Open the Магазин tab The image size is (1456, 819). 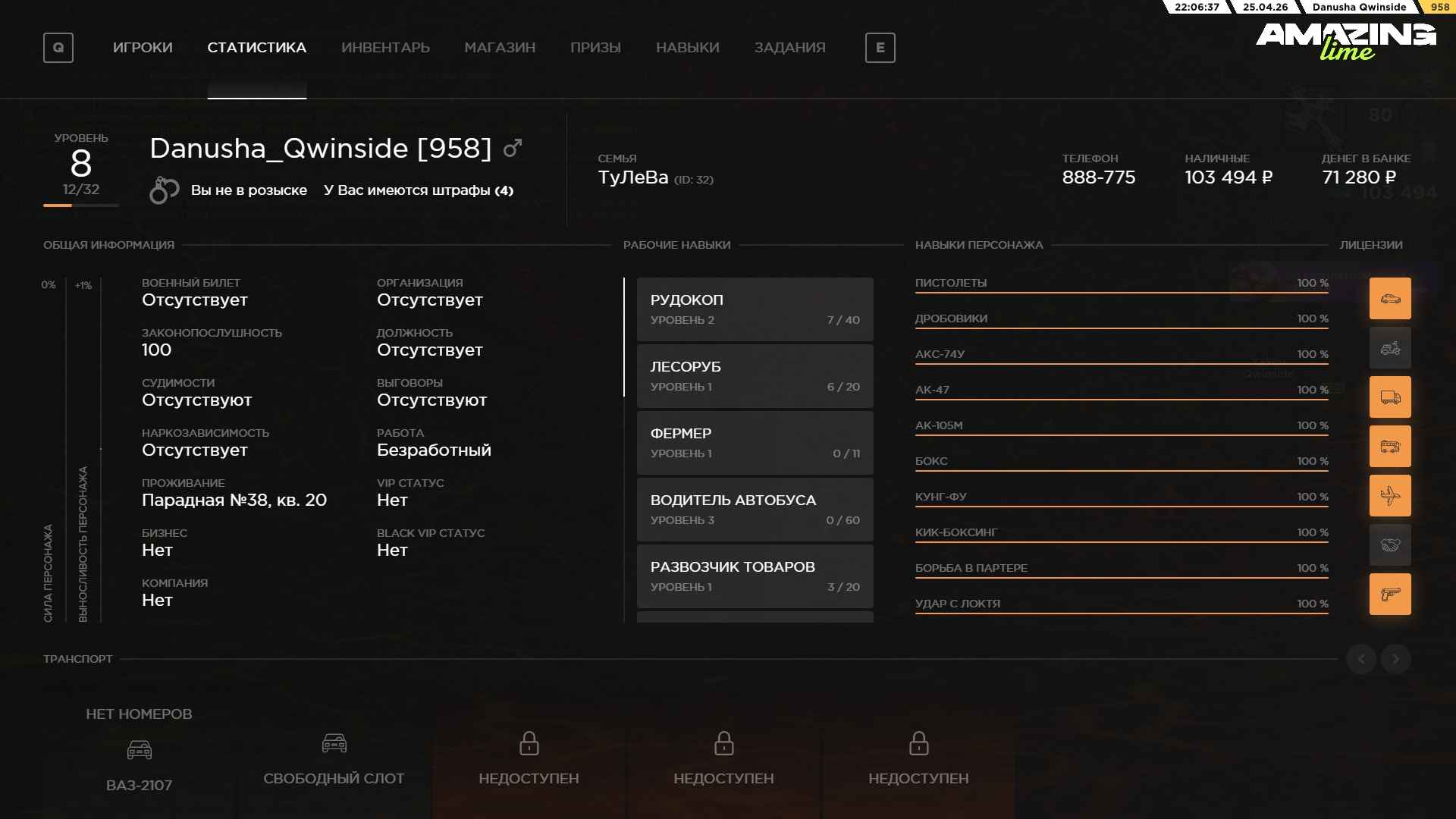[x=500, y=48]
